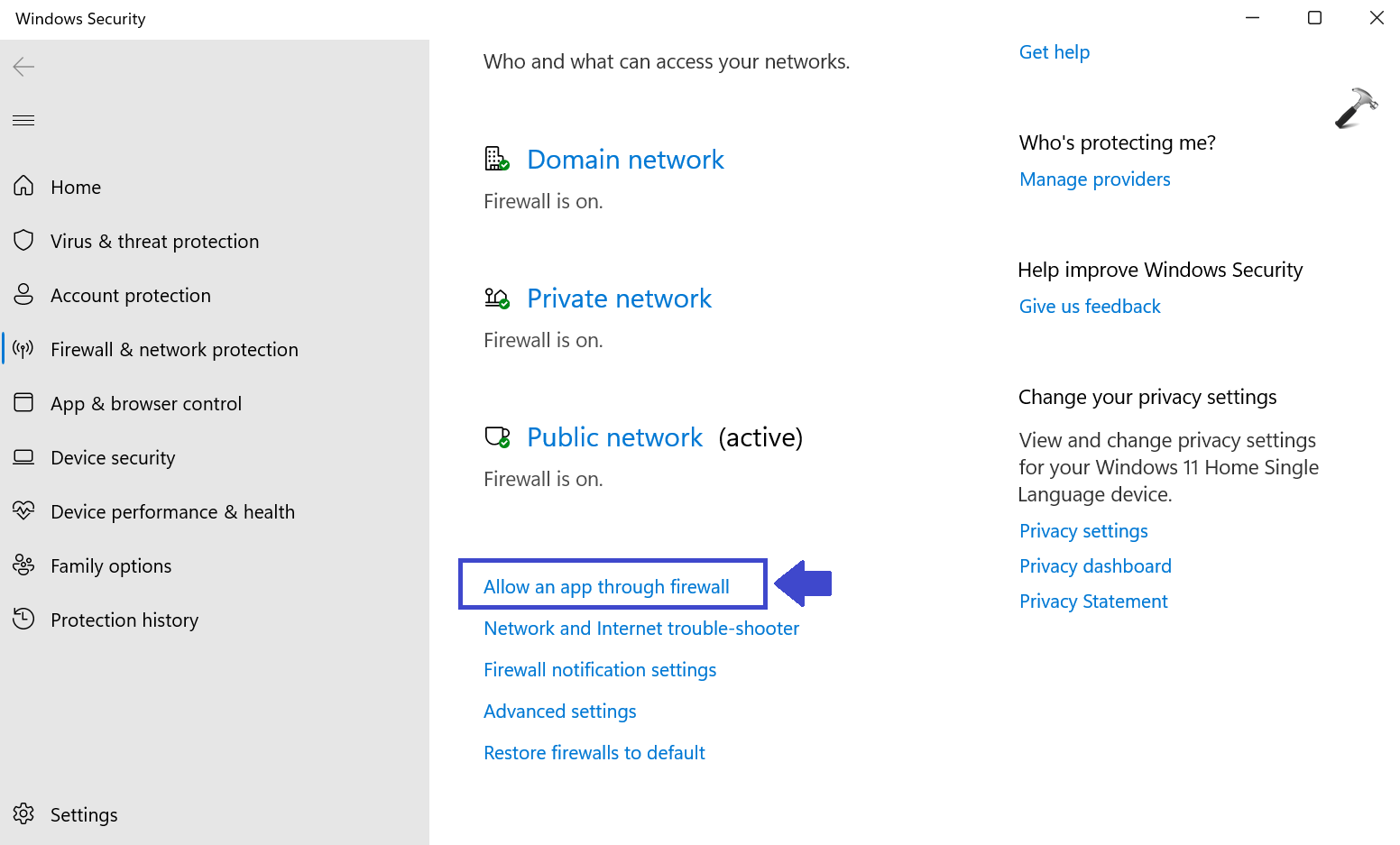
Task: Click the Protection history clock icon
Action: pos(23,620)
